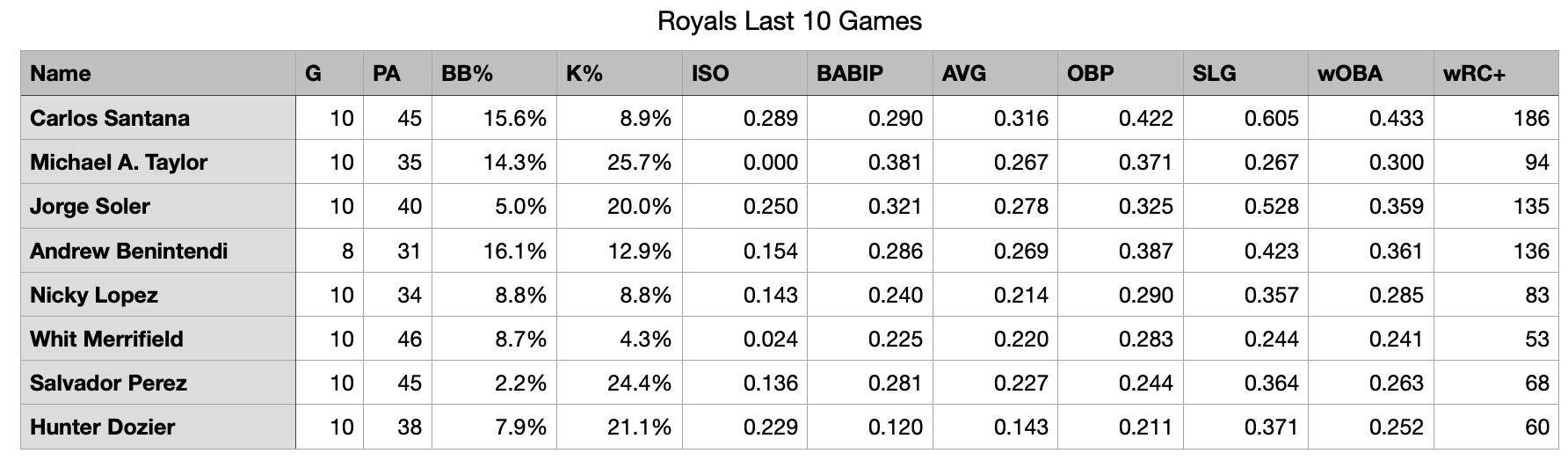Select the Hunter Dozier name cell
This screenshot has width=1568, height=468.
tap(102, 427)
